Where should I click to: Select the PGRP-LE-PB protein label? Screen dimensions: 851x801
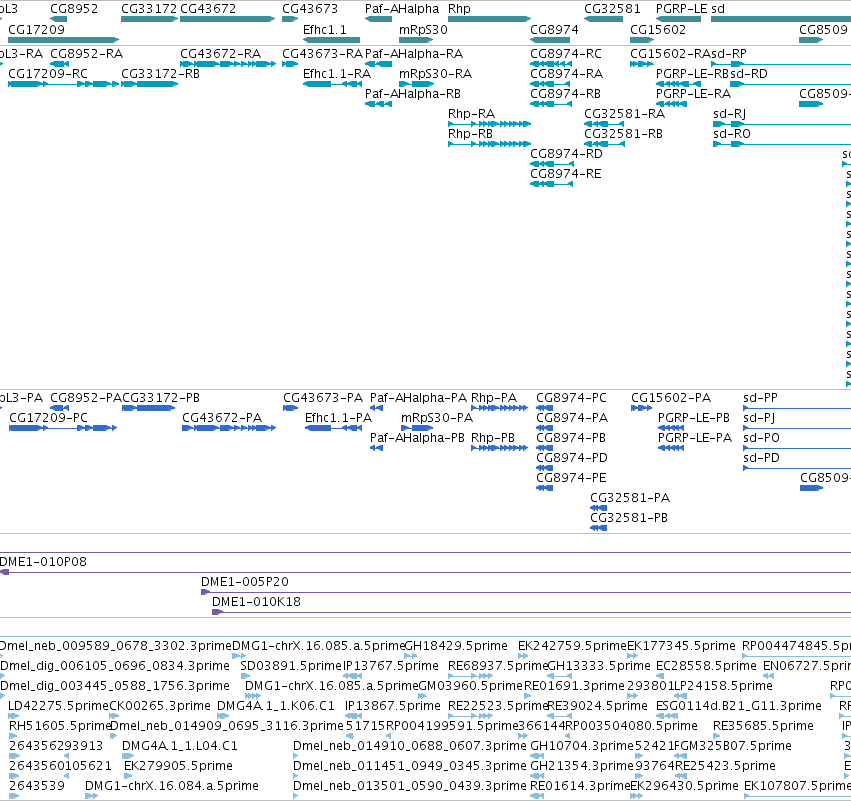694,418
